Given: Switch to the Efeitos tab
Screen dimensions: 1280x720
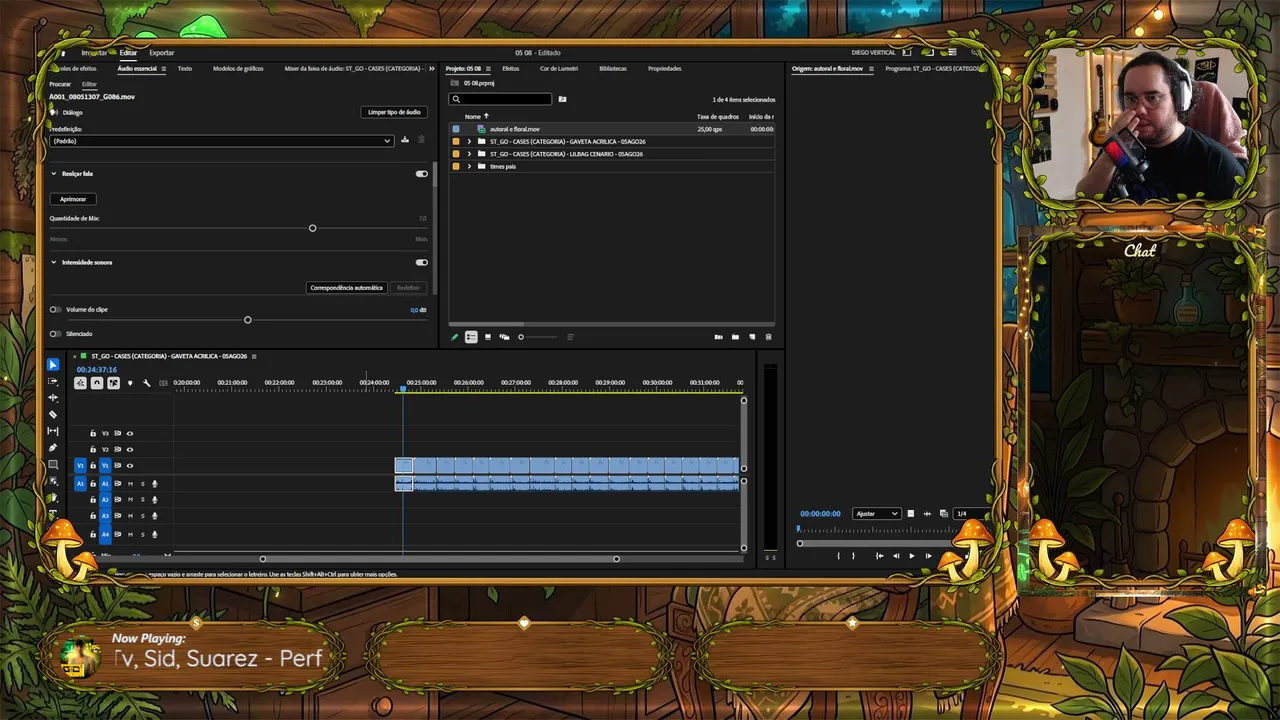Looking at the screenshot, I should point(510,69).
